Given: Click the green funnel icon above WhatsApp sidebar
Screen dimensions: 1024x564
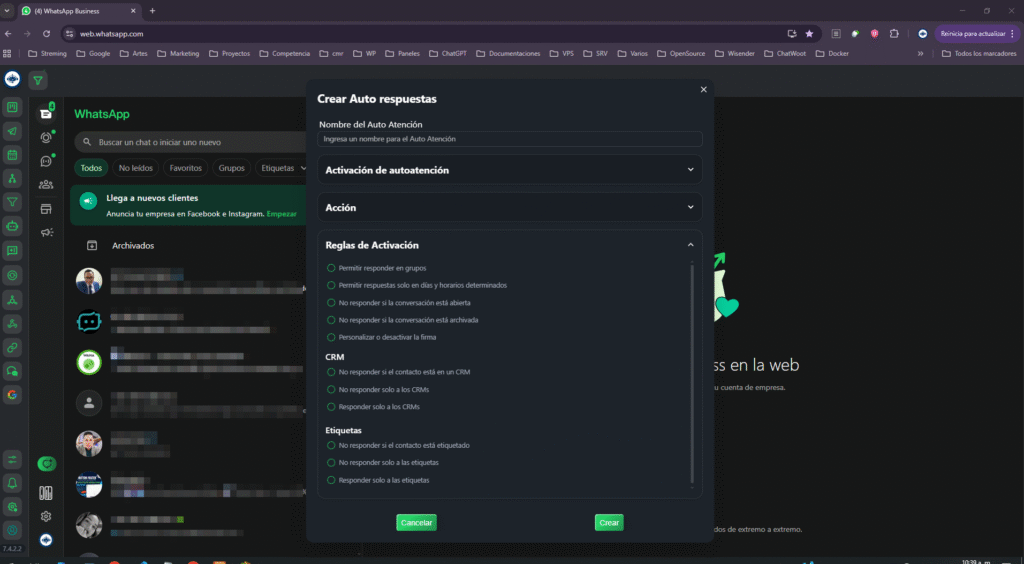Looking at the screenshot, I should point(38,81).
